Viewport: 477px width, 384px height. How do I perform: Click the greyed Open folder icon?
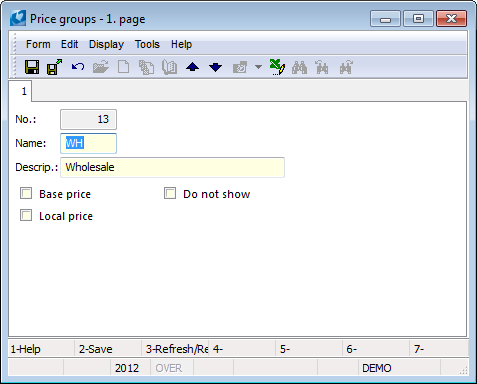[101, 67]
